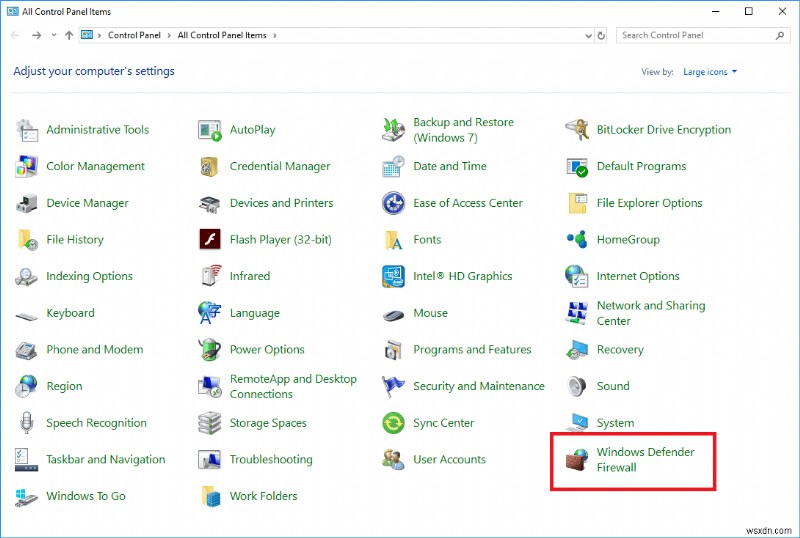Click the Backup and Restore icon
800x538 pixels.
393,130
